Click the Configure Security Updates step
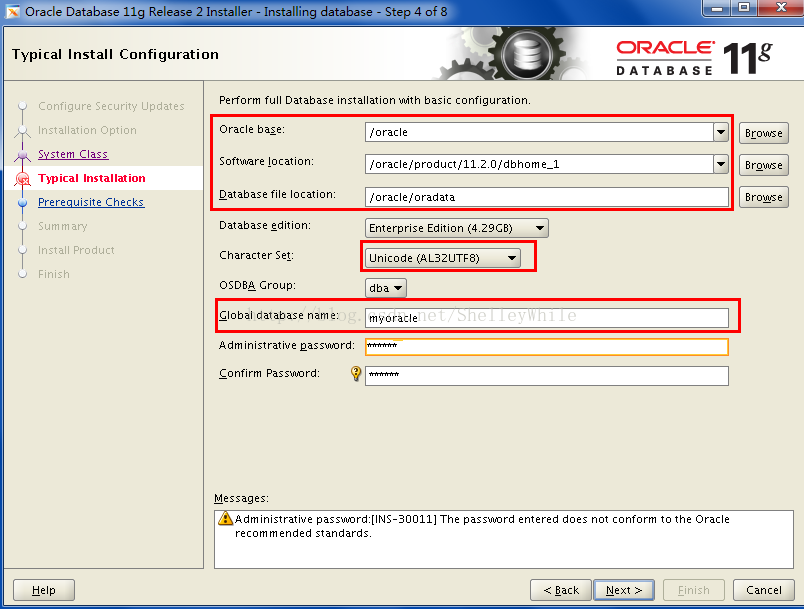 111,106
